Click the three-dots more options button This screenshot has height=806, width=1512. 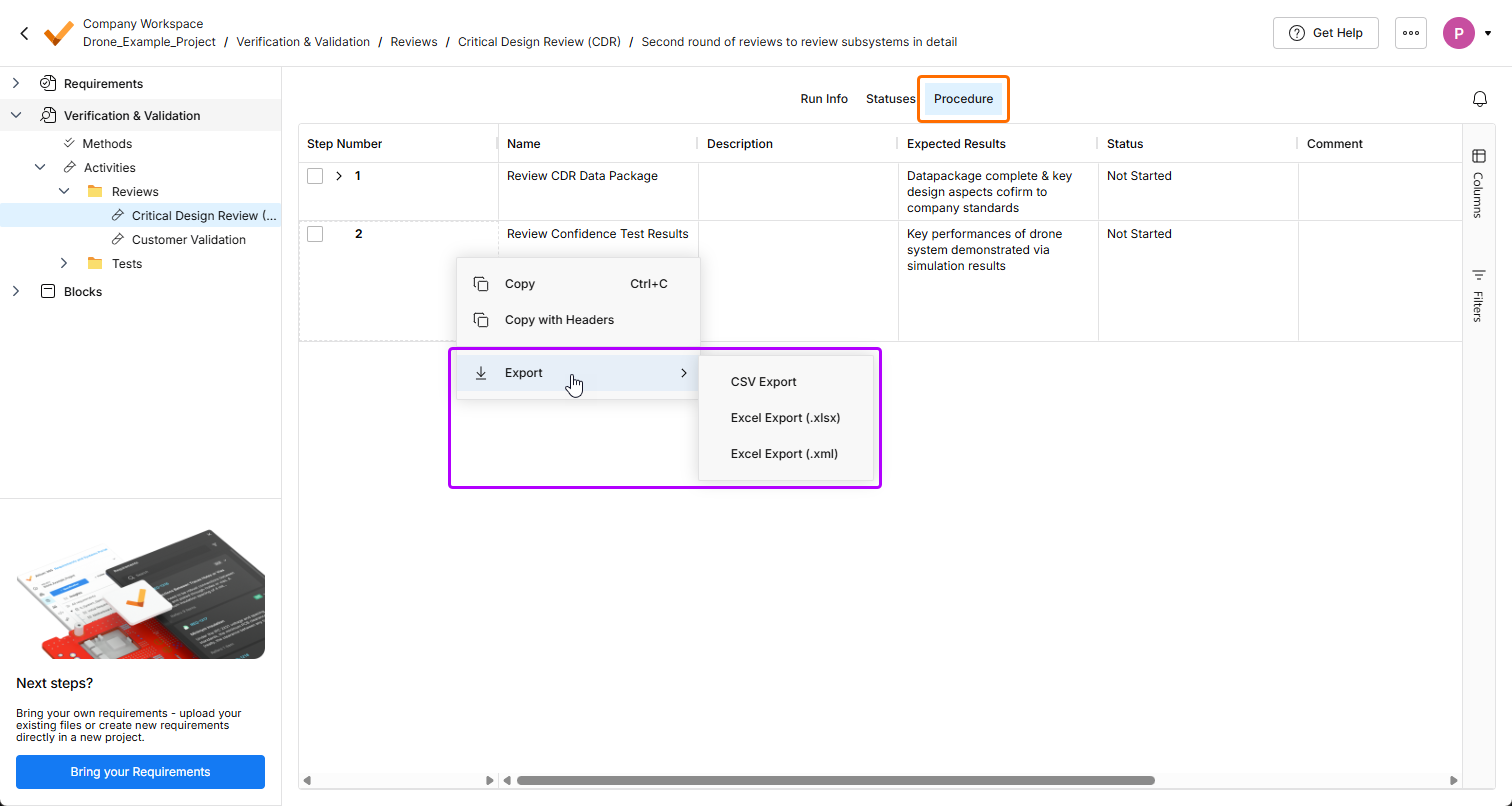pos(1410,33)
